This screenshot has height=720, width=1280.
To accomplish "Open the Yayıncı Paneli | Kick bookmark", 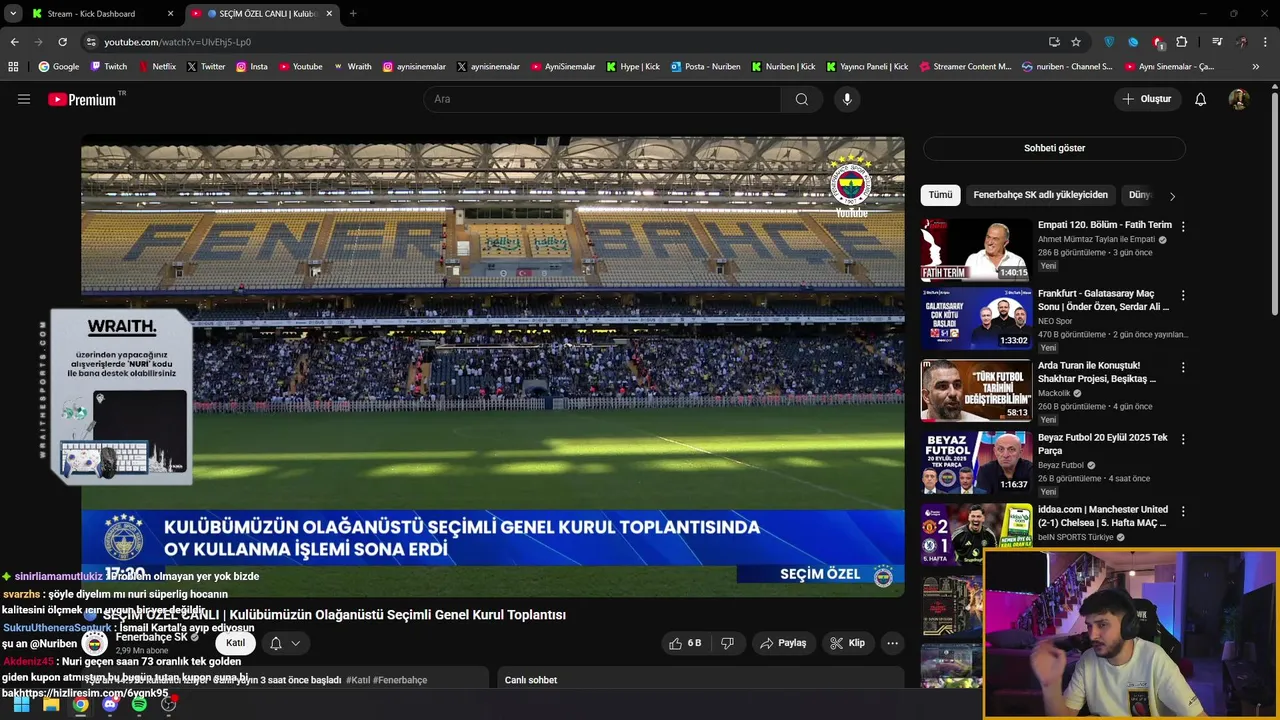I will tap(867, 67).
